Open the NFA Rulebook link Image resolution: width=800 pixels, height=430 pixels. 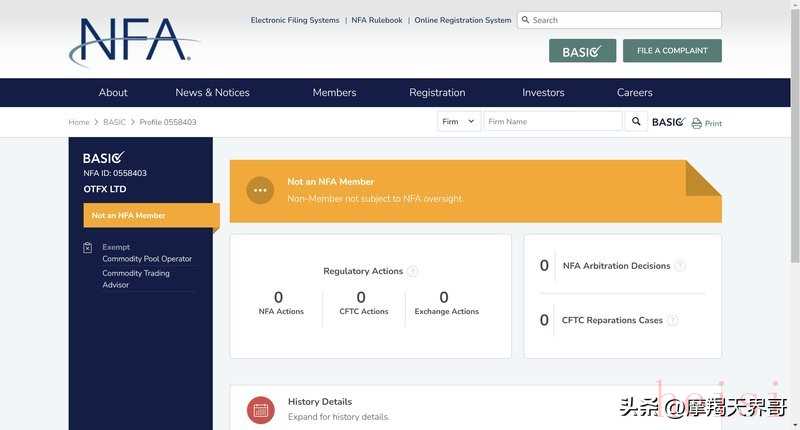(x=377, y=20)
